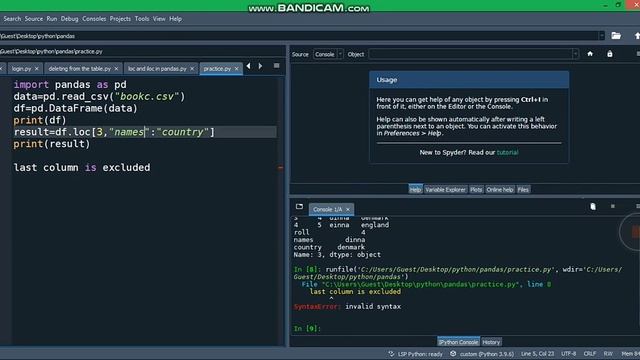Screen dimensions: 640x360
Task: Close the Console 1/A tab
Action: tap(348, 209)
